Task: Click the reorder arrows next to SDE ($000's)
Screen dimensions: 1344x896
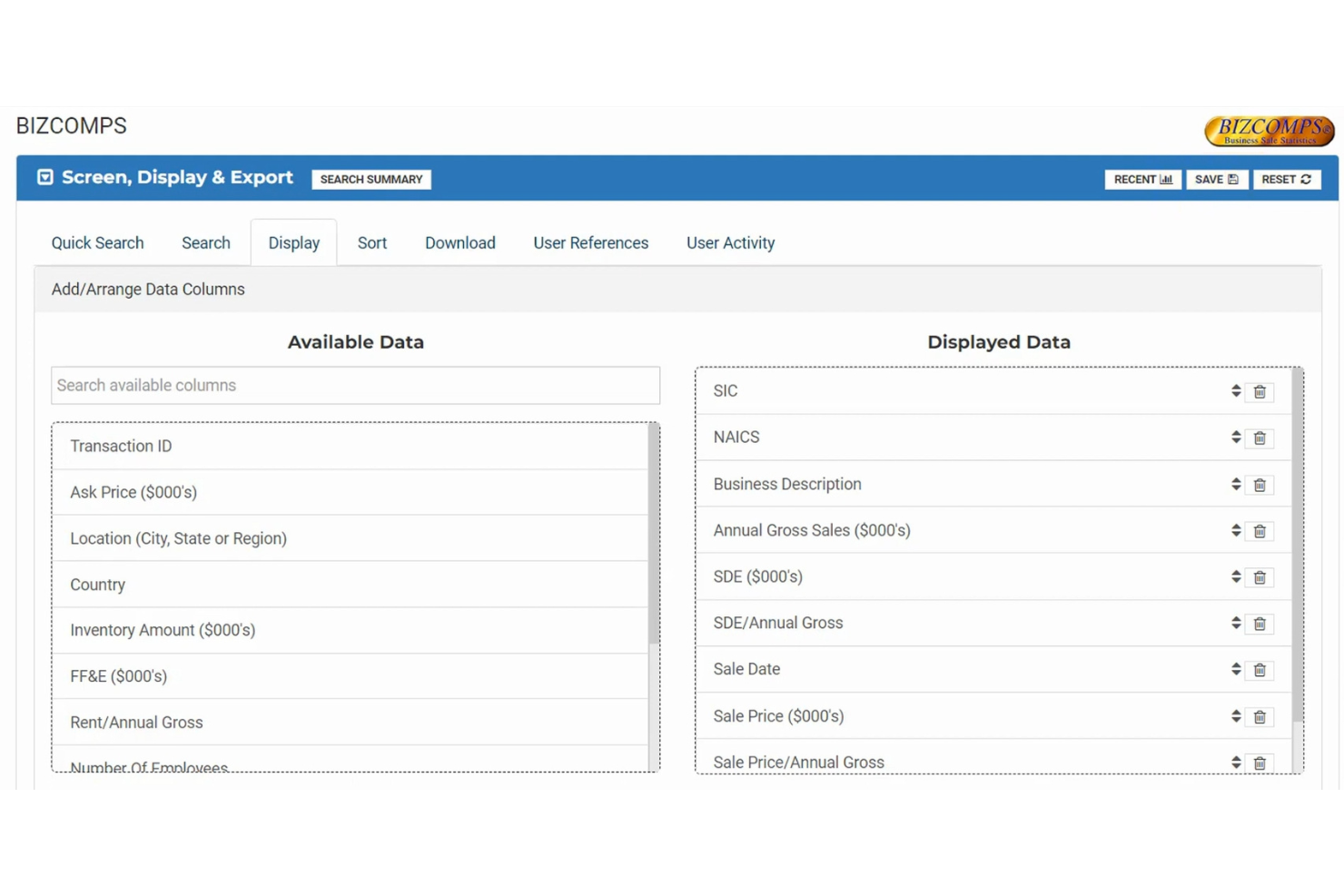Action: pos(1236,576)
